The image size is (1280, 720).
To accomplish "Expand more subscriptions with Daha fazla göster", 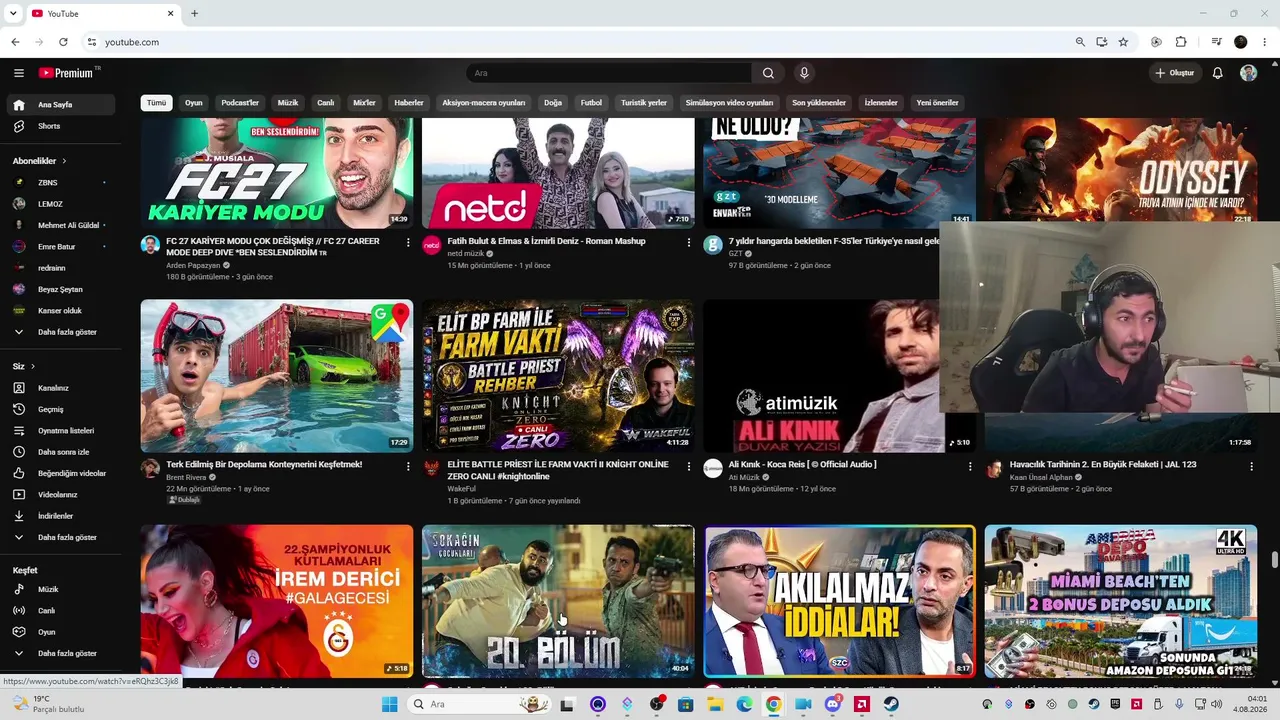I will point(63,332).
